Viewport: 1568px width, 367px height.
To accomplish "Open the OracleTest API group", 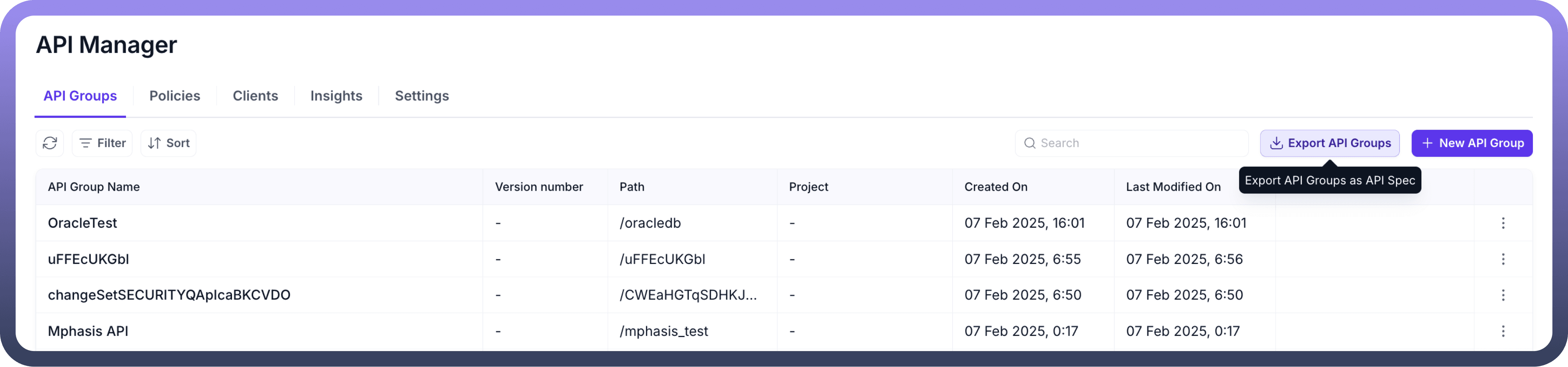I will point(83,223).
